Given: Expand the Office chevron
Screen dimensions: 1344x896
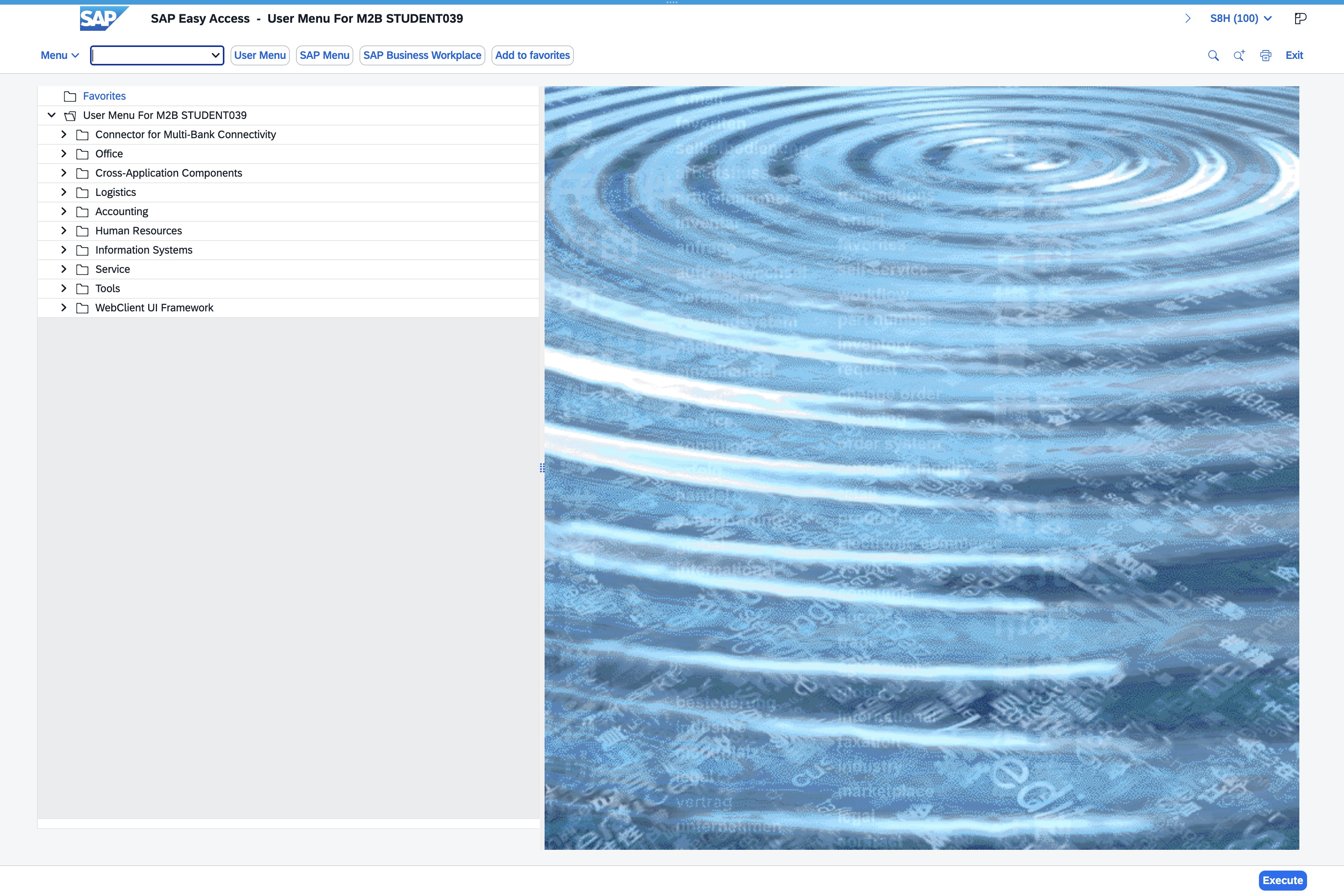Looking at the screenshot, I should point(64,154).
